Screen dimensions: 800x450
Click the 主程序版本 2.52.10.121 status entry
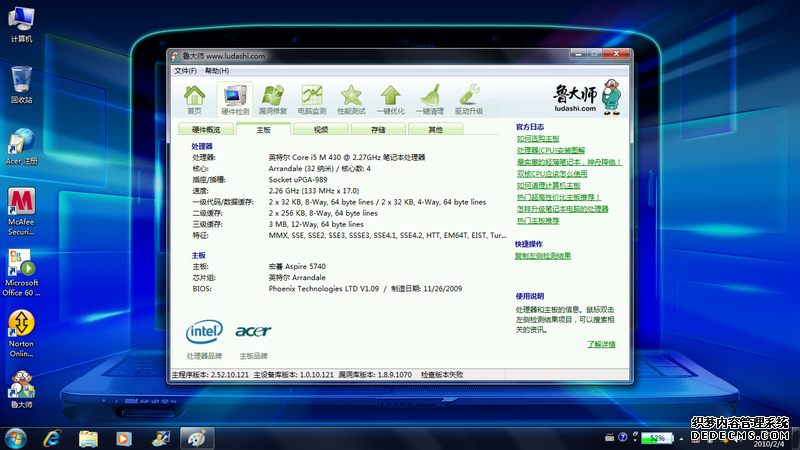click(210, 374)
